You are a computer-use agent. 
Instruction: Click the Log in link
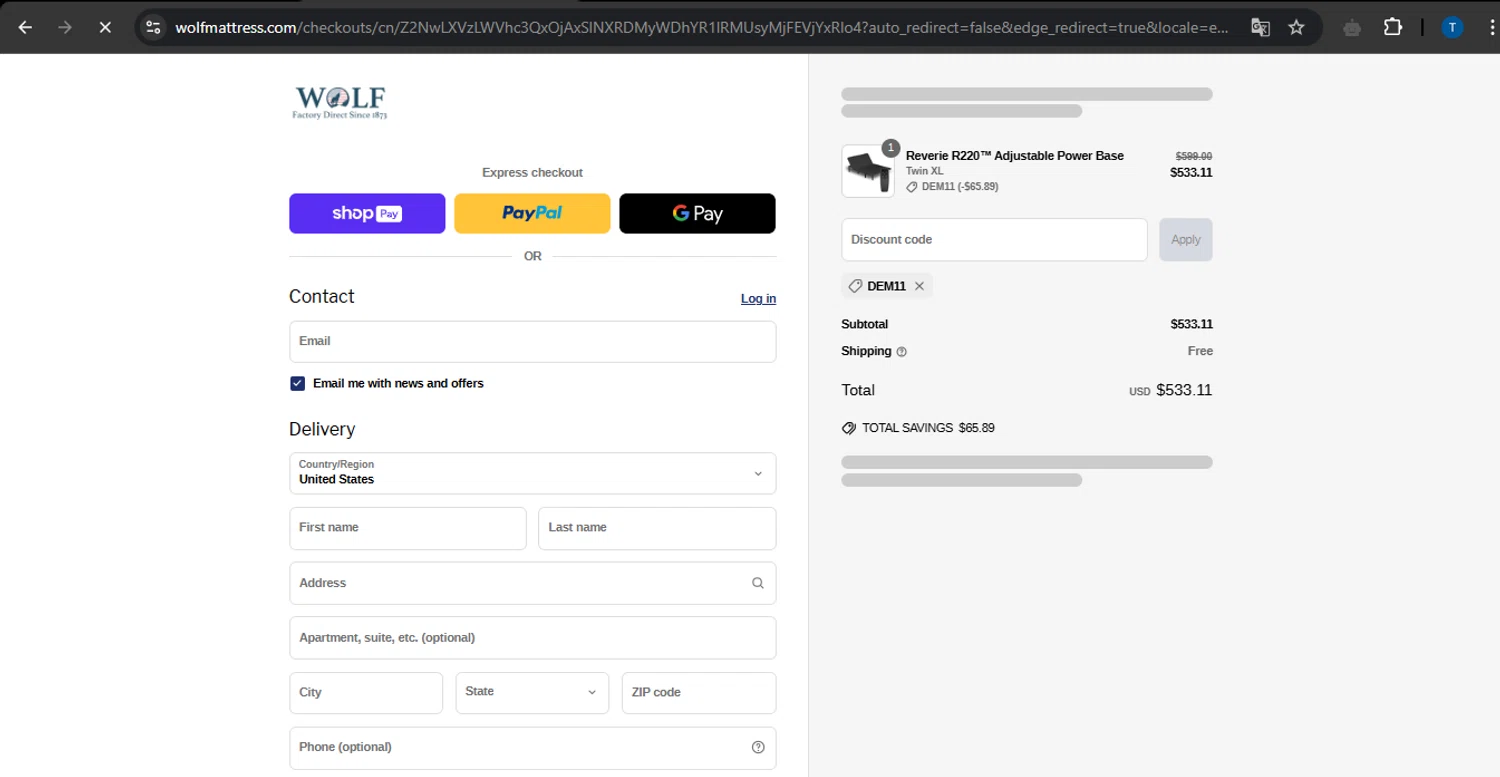(758, 298)
